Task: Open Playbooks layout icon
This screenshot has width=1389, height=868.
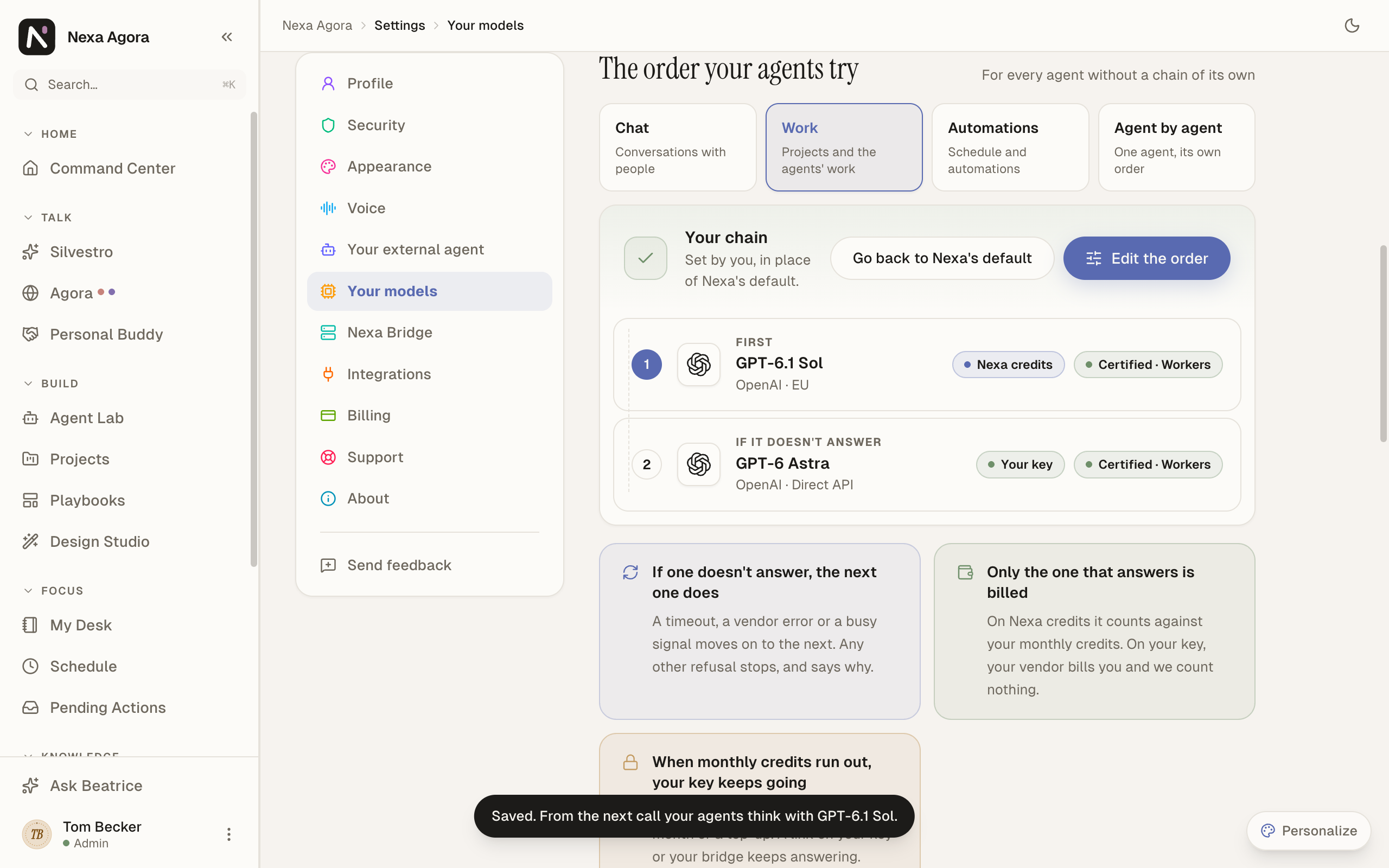Action: (x=30, y=500)
